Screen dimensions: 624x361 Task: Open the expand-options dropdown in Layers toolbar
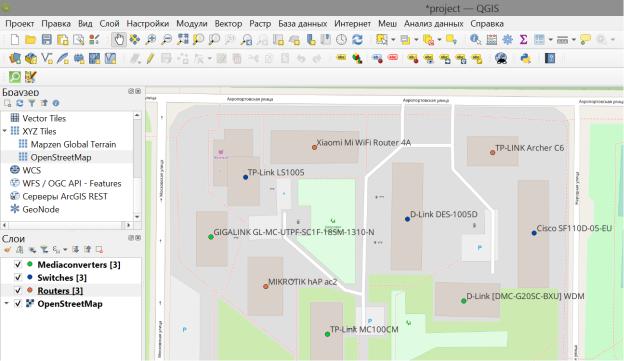[x=65, y=250]
